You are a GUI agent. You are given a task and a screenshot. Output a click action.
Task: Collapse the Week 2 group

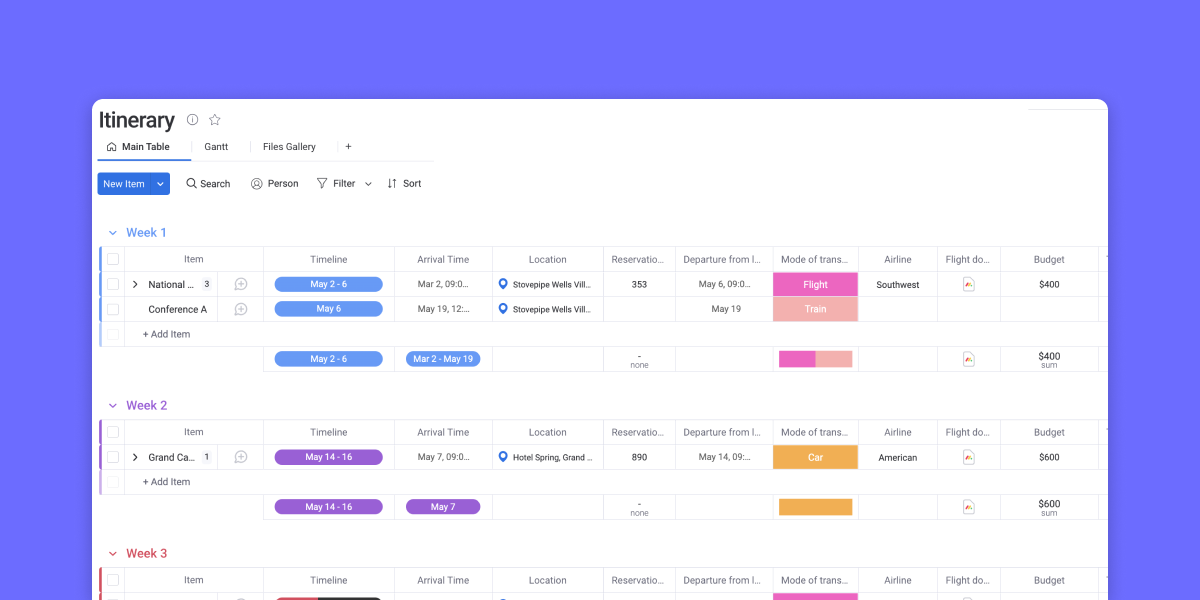click(x=112, y=405)
